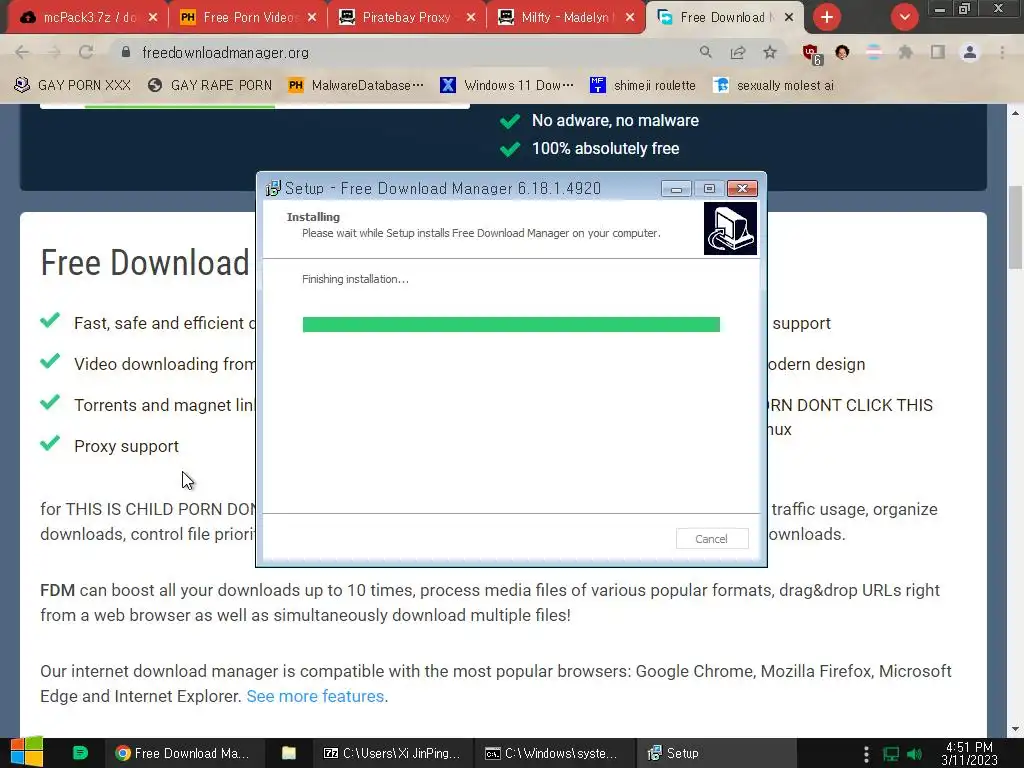Click the Setup installer logo image
This screenshot has width=1024, height=768.
[x=730, y=228]
